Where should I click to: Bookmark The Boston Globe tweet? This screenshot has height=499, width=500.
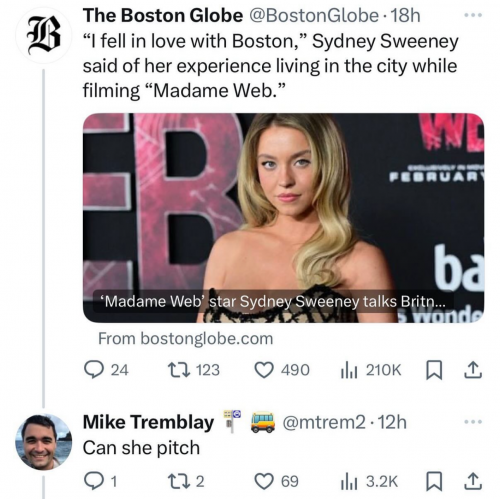pyautogui.click(x=434, y=370)
